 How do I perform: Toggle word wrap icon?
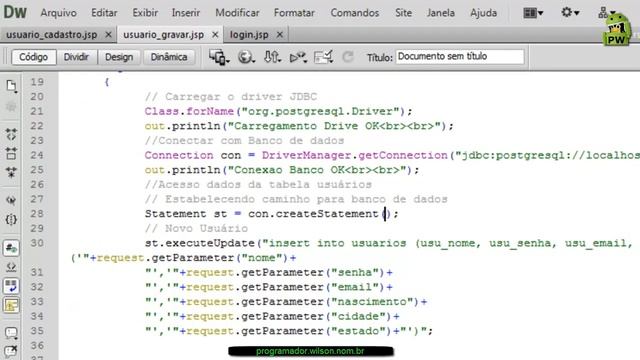click(11, 286)
